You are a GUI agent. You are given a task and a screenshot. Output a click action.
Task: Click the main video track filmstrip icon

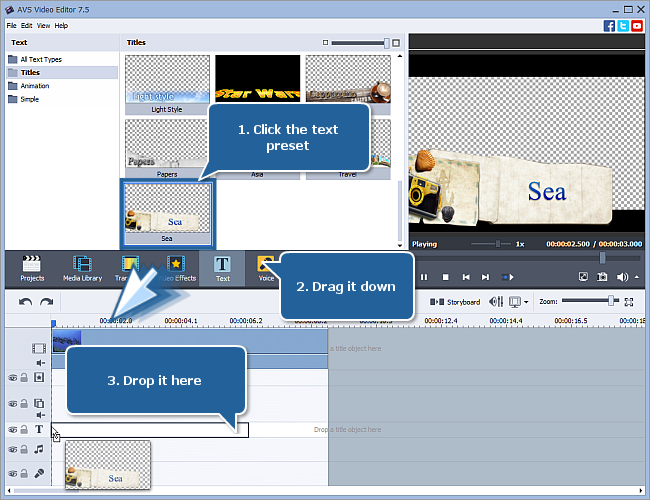39,348
